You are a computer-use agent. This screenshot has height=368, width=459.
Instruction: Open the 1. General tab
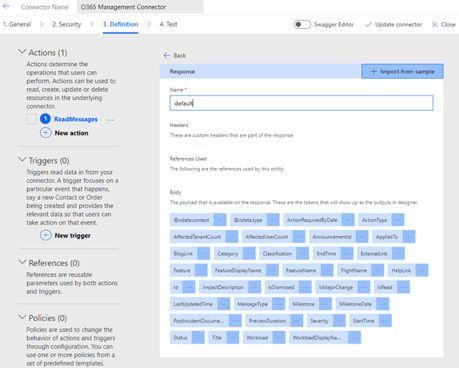pyautogui.click(x=17, y=24)
